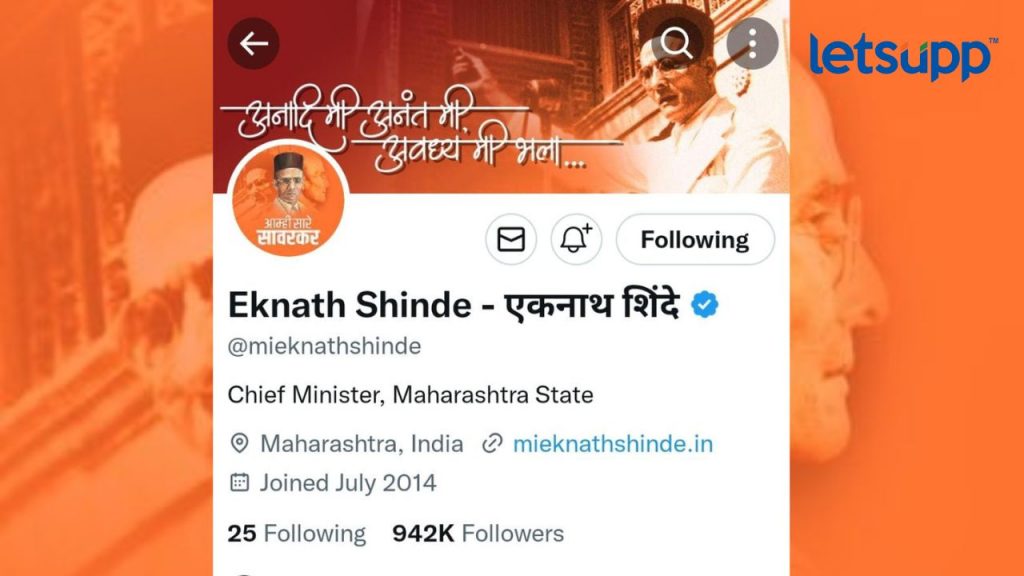
Task: View the 942K Followers list
Action: (x=478, y=534)
